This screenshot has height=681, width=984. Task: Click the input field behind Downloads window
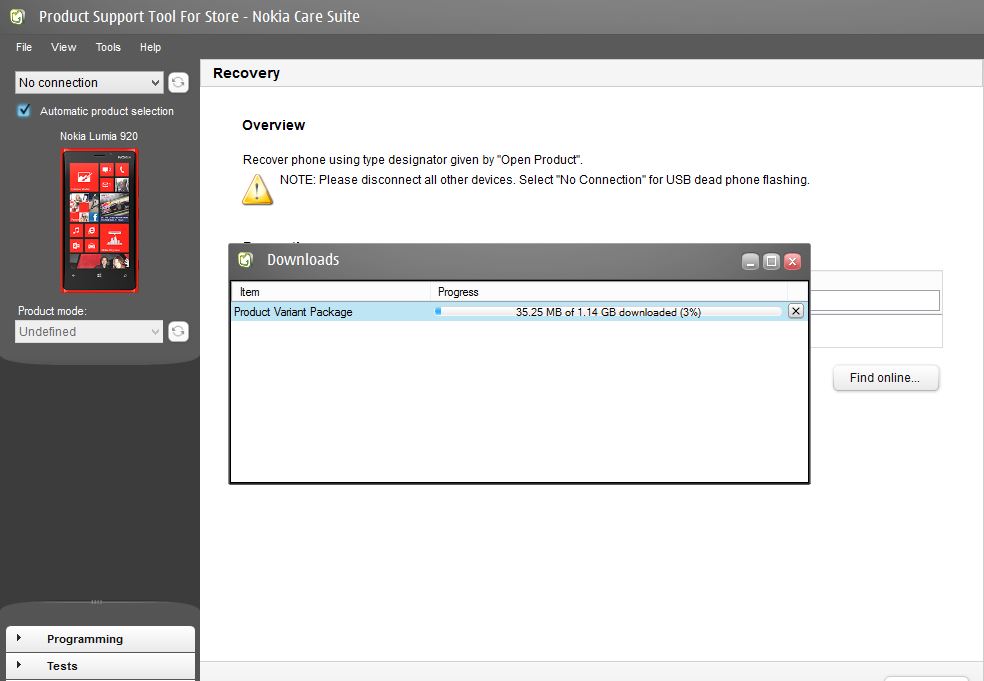click(875, 301)
